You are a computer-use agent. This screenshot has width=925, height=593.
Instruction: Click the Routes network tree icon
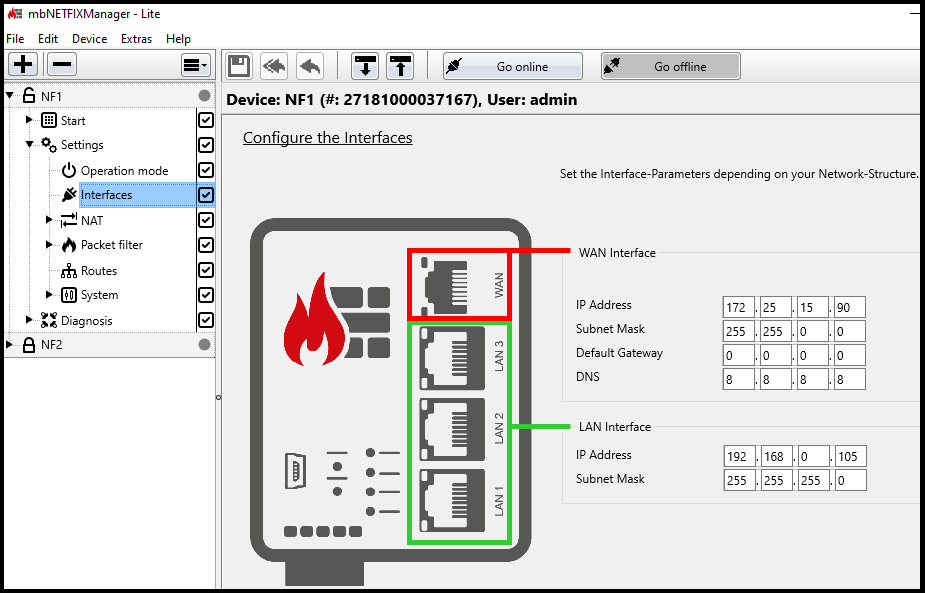(x=69, y=271)
